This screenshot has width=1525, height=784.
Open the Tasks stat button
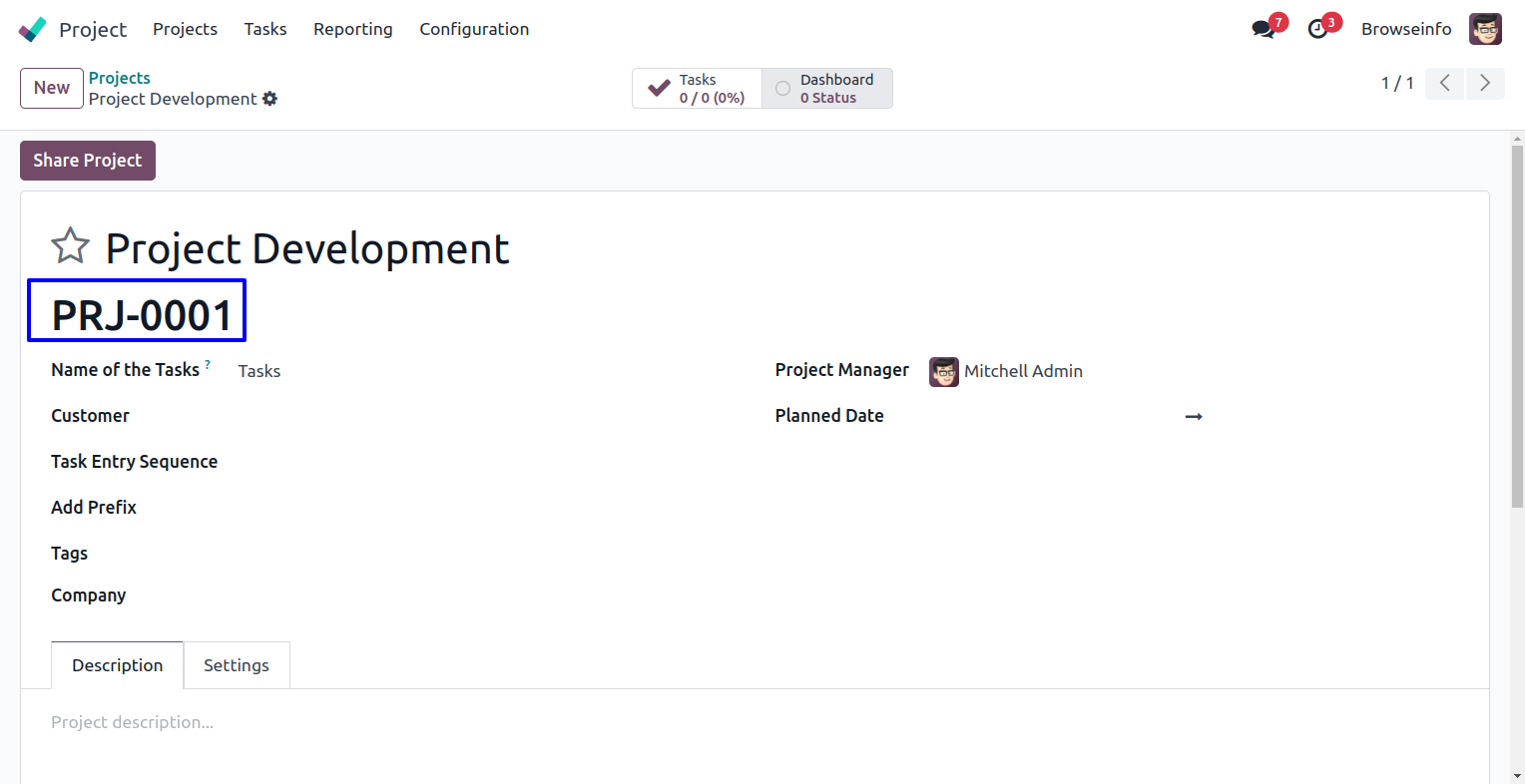click(x=697, y=88)
